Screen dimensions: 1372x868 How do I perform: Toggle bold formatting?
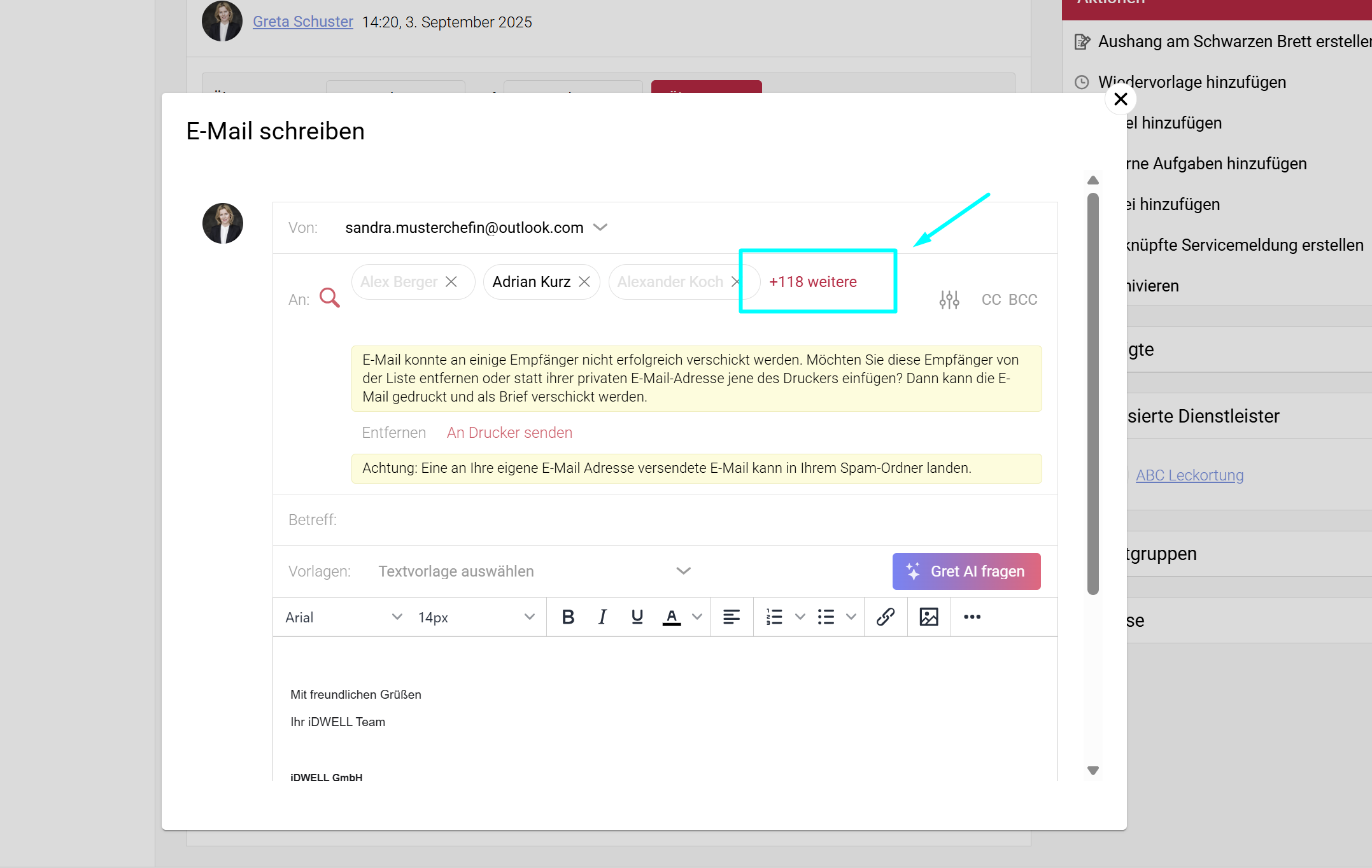tap(568, 617)
